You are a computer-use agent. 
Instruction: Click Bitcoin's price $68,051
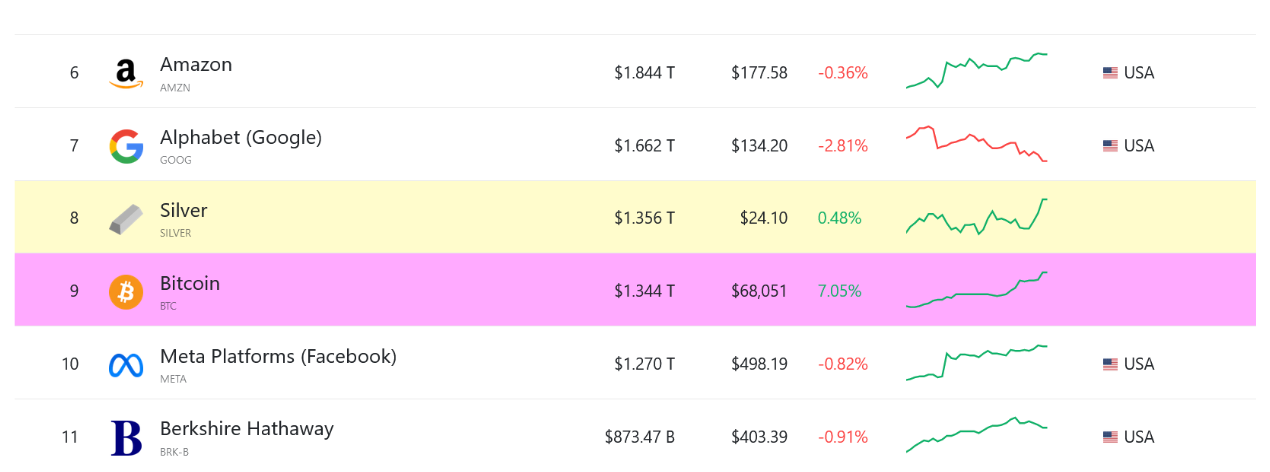tap(759, 291)
